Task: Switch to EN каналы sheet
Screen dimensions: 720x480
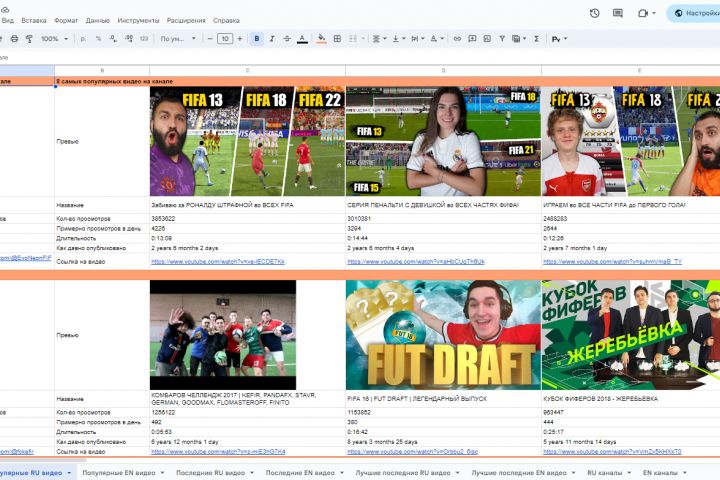Action: point(660,473)
